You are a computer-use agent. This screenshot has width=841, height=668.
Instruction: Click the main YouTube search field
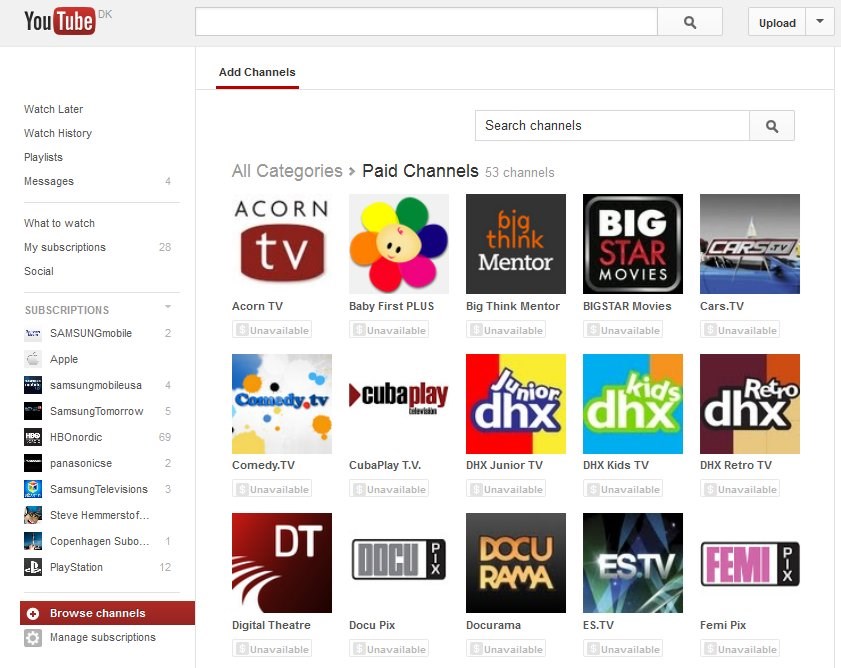[426, 22]
